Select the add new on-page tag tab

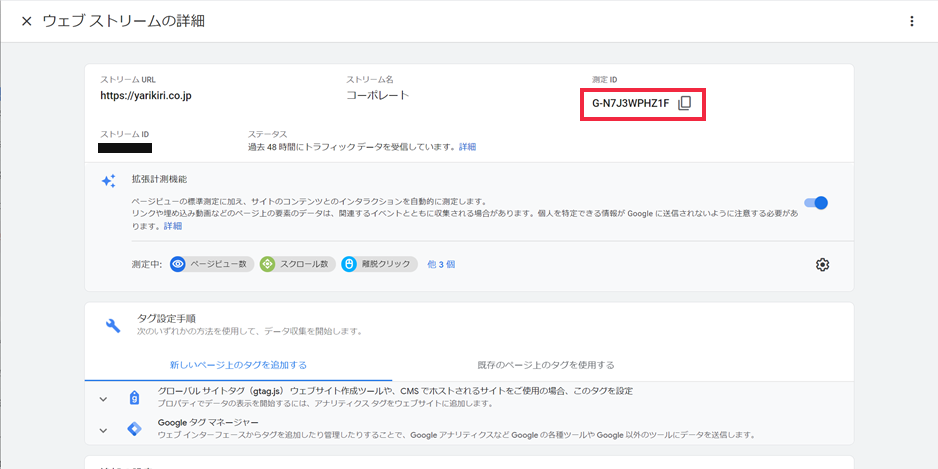pos(238,365)
